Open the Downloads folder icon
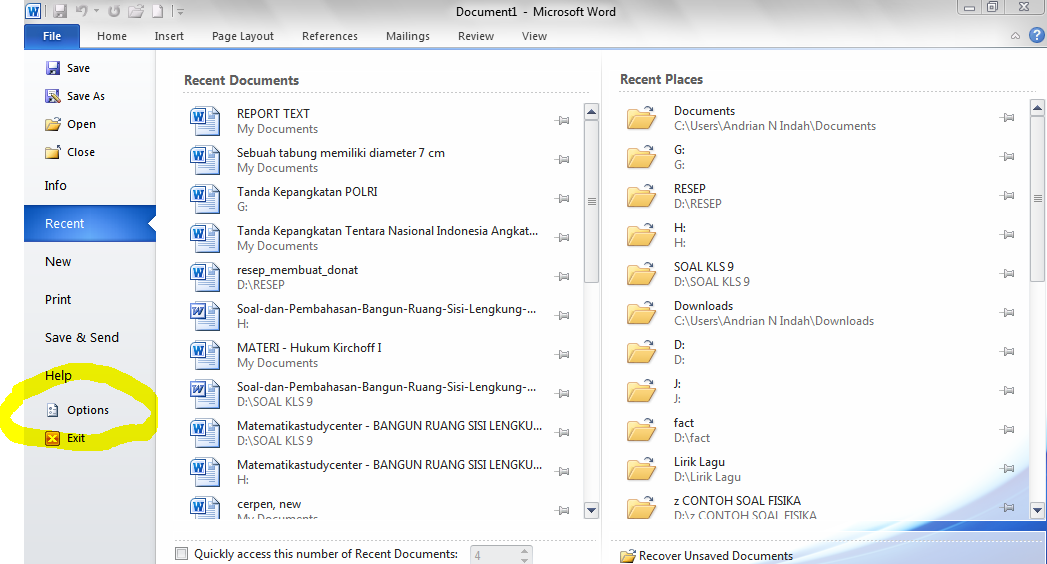The width and height of the screenshot is (1047, 564). tap(641, 312)
